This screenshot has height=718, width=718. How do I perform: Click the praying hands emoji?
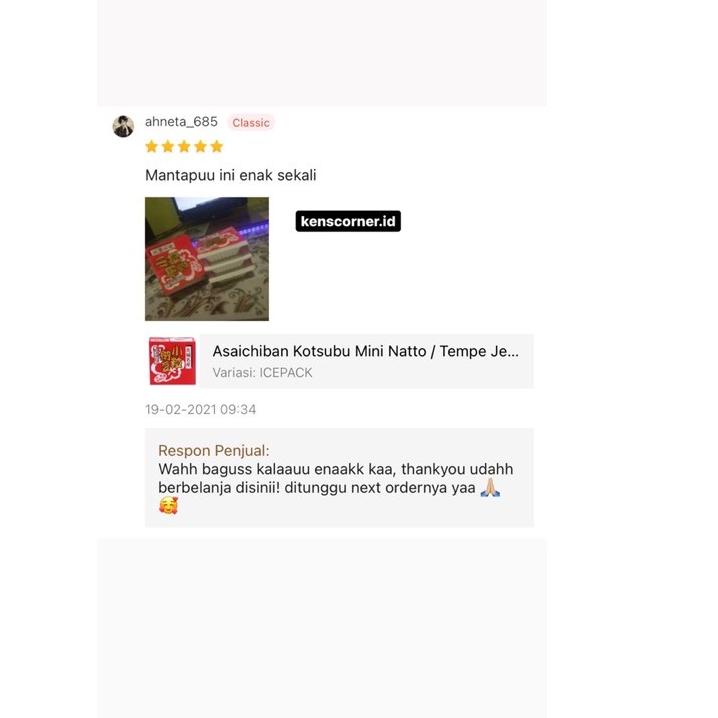(x=490, y=488)
